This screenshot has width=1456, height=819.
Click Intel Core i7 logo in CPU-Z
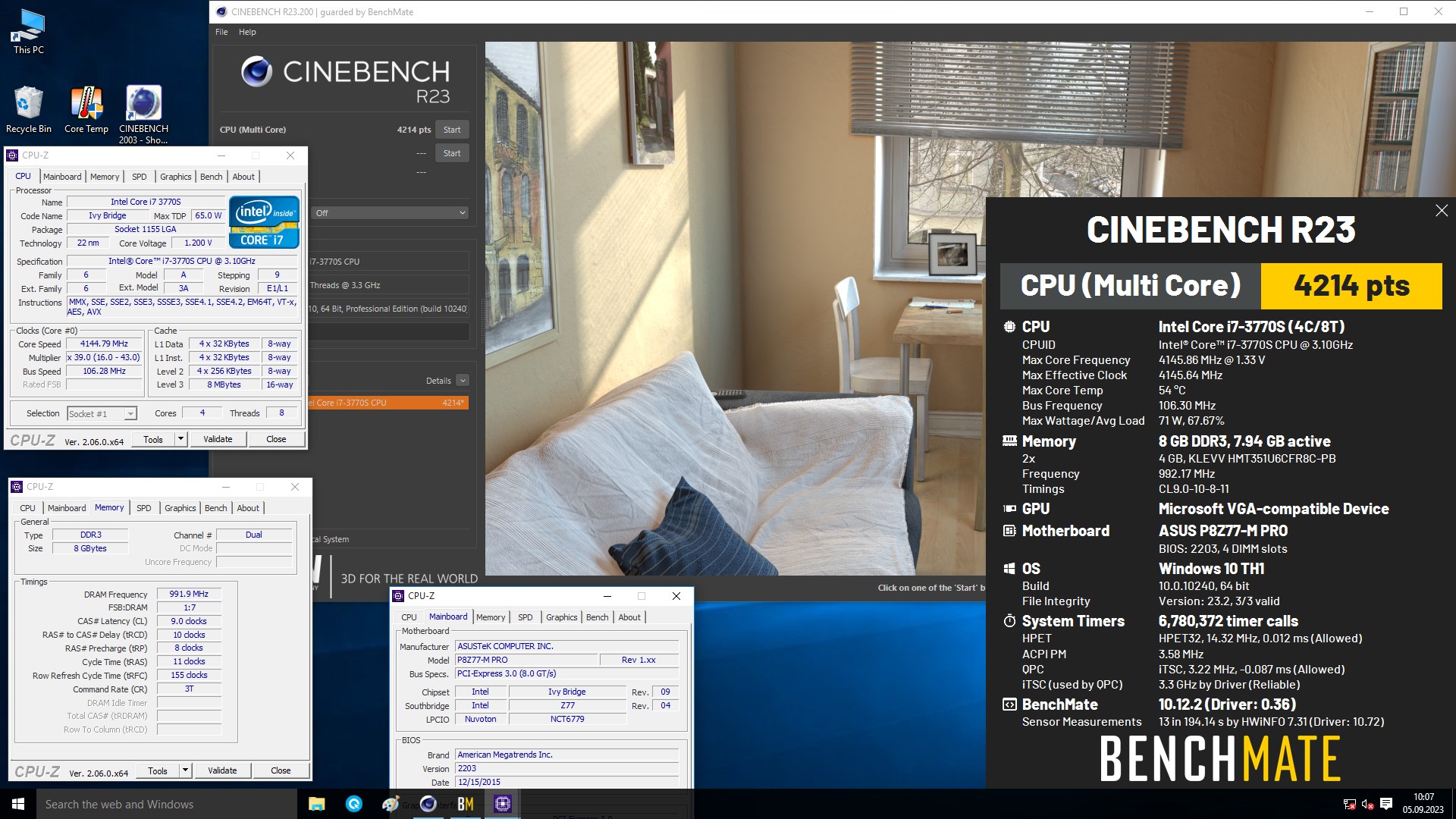(x=265, y=222)
